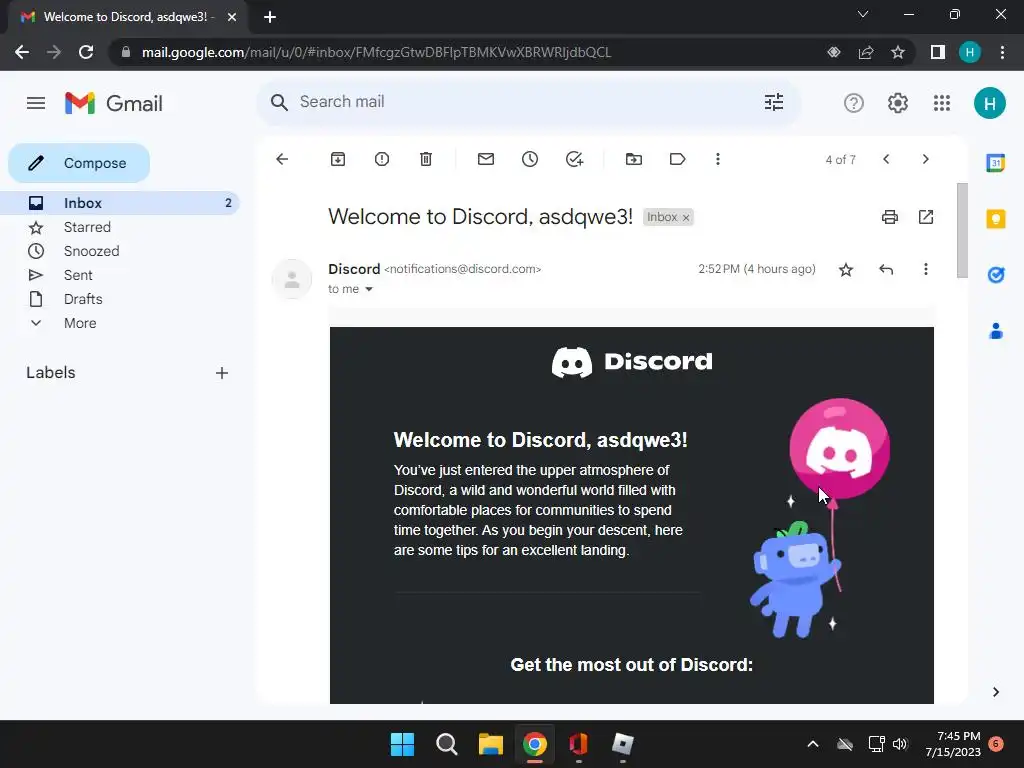Open the Sent folder
Screen dimensions: 1024x768
click(78, 275)
